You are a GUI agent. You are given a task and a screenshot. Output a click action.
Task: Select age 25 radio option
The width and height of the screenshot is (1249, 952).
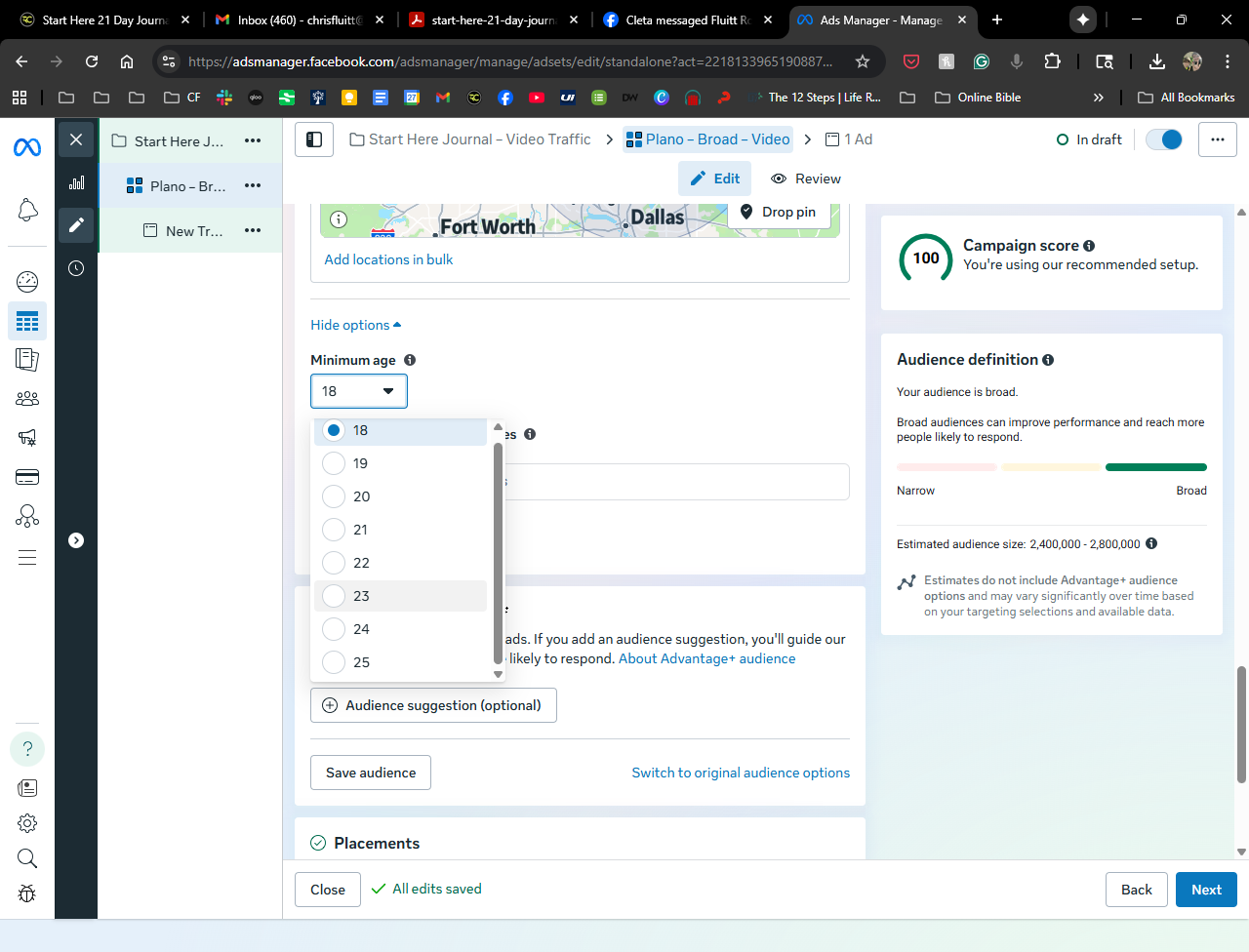[334, 662]
